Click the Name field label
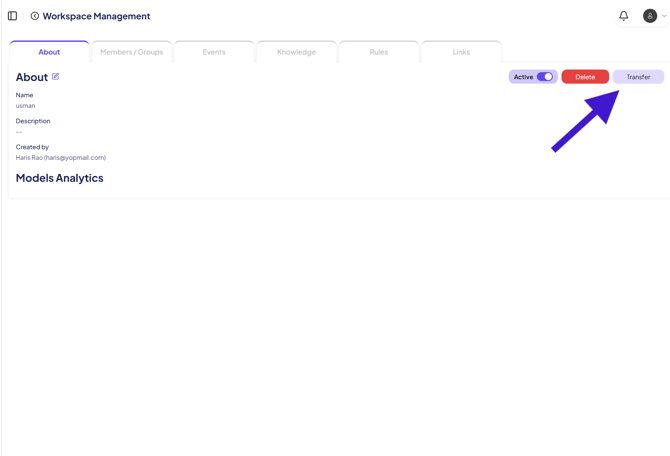The image size is (670, 456). (24, 95)
